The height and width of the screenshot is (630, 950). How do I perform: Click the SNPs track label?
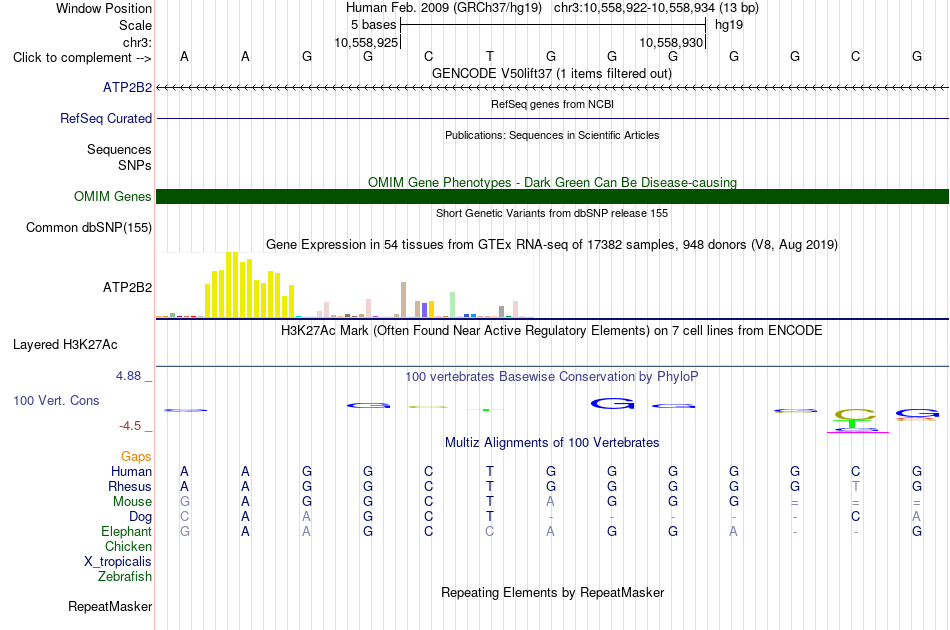135,165
